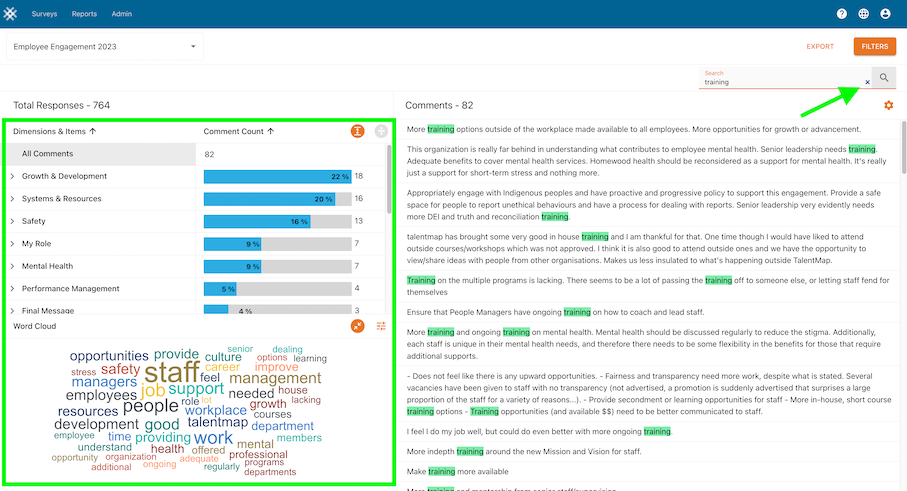
Task: Click the word 'people' in word cloud
Action: [x=150, y=406]
